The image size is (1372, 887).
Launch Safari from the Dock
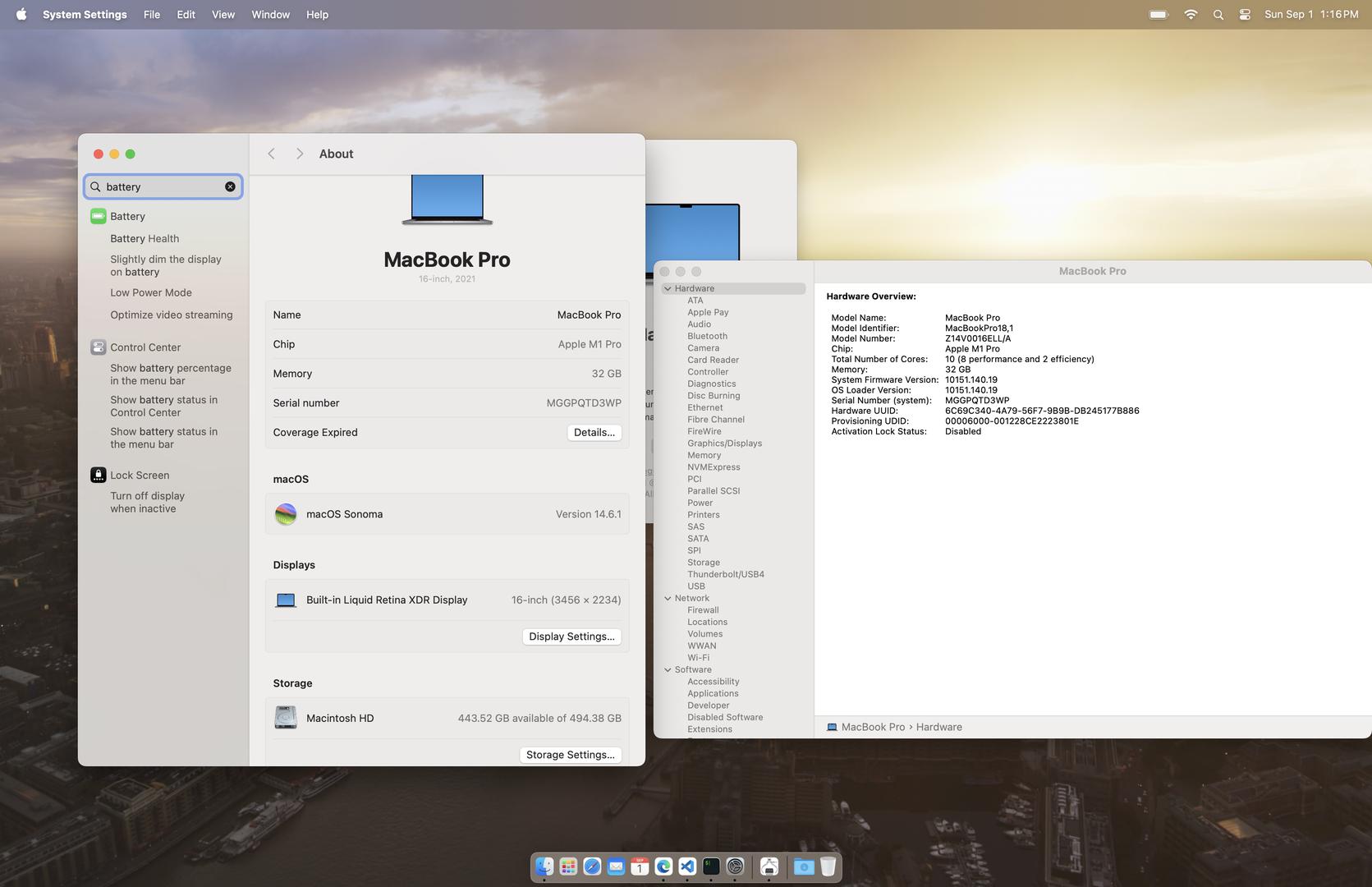point(592,866)
